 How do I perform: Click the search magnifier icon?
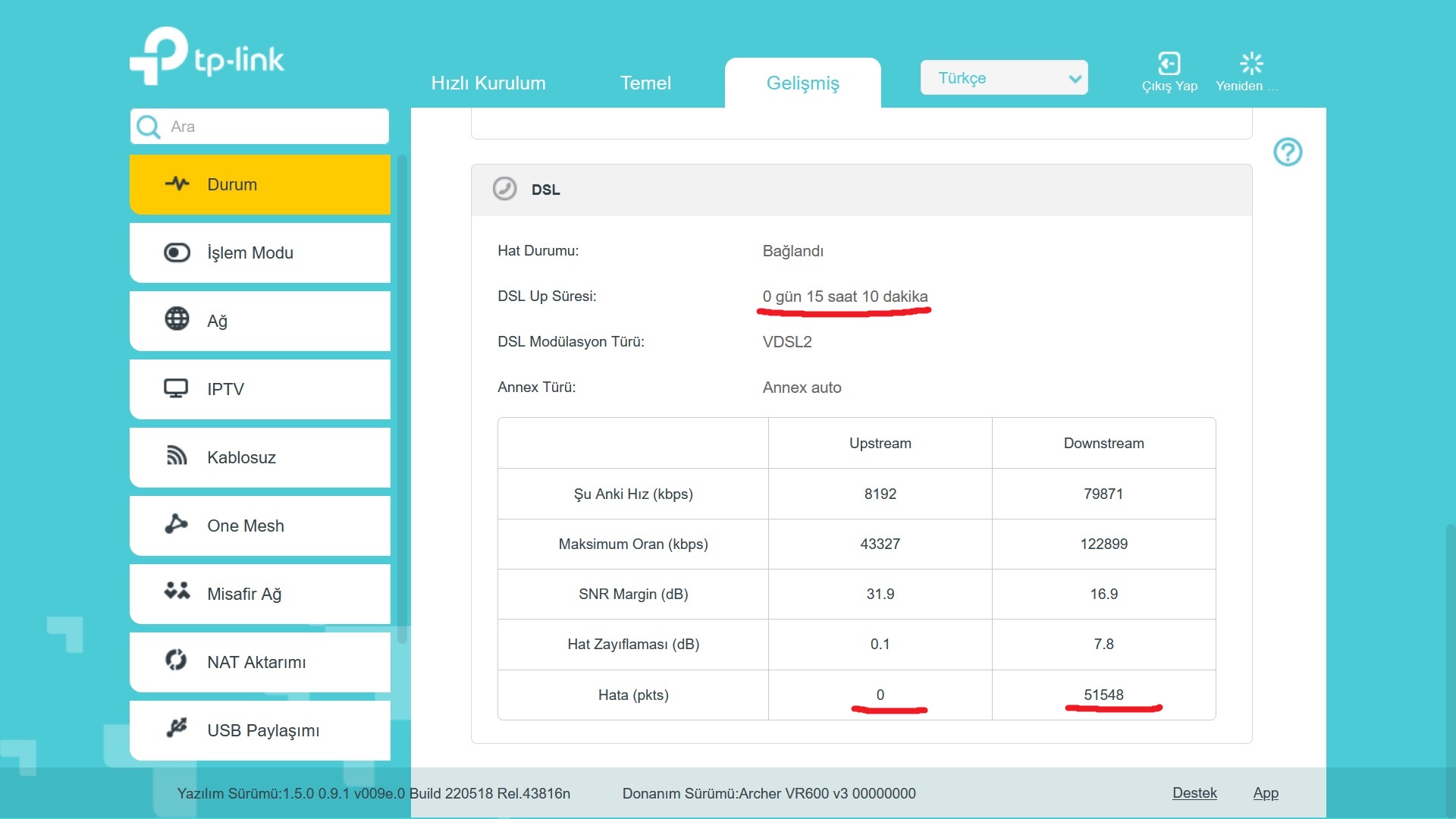click(x=149, y=127)
